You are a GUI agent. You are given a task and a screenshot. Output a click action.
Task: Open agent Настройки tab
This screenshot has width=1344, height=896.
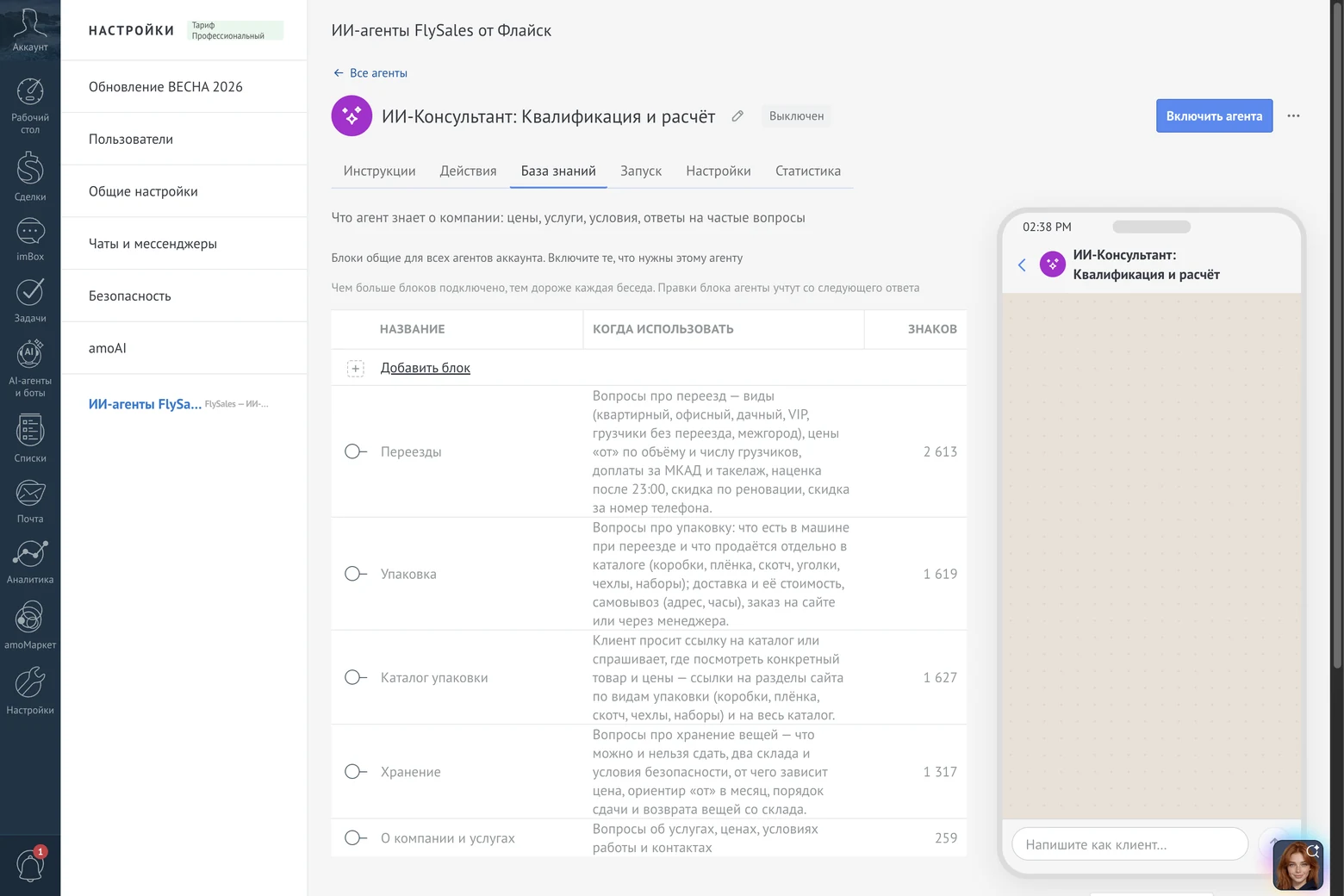coord(719,171)
